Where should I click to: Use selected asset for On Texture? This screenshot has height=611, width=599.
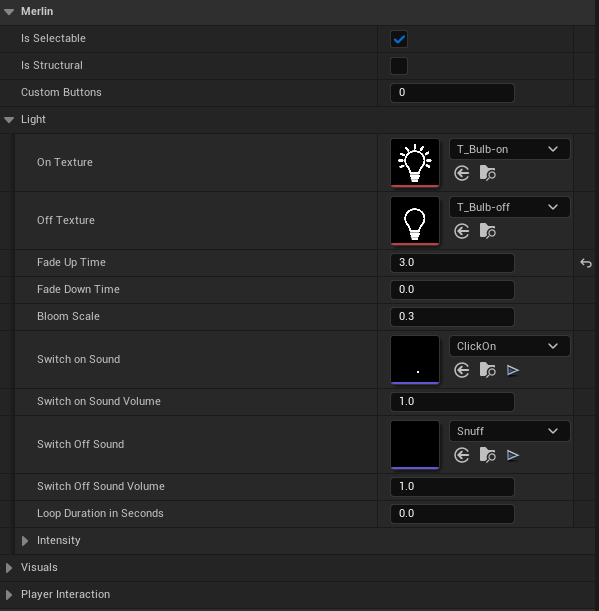point(462,173)
